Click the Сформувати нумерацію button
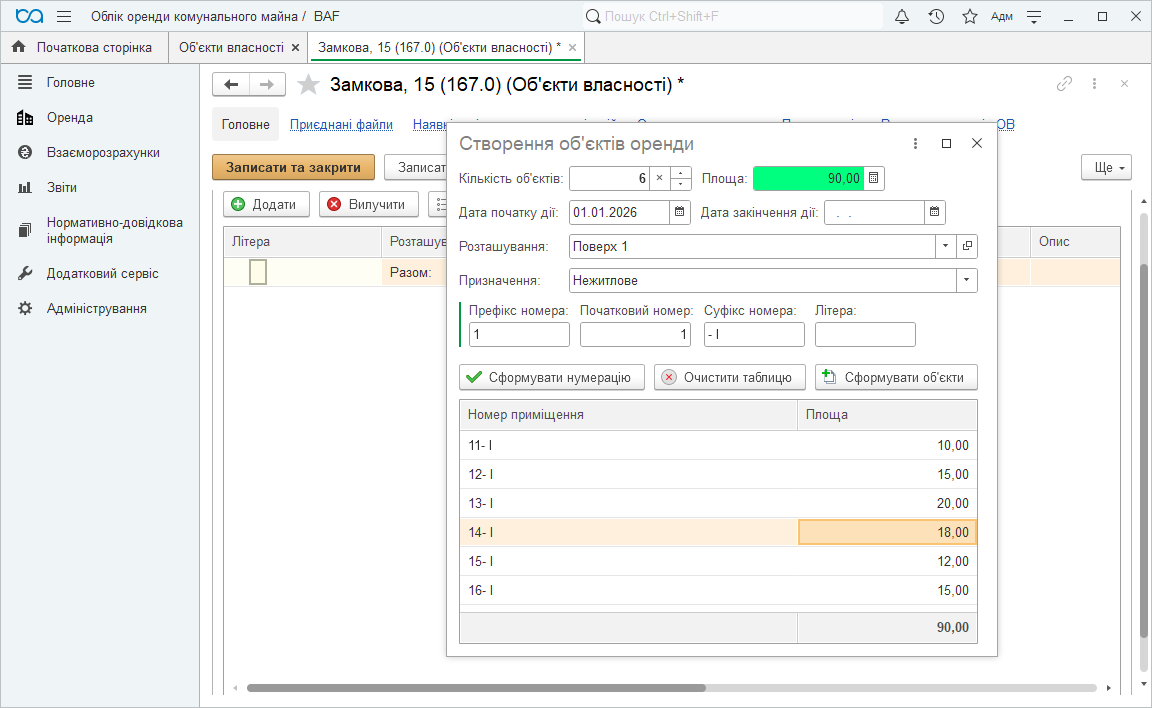The image size is (1152, 708). [551, 377]
